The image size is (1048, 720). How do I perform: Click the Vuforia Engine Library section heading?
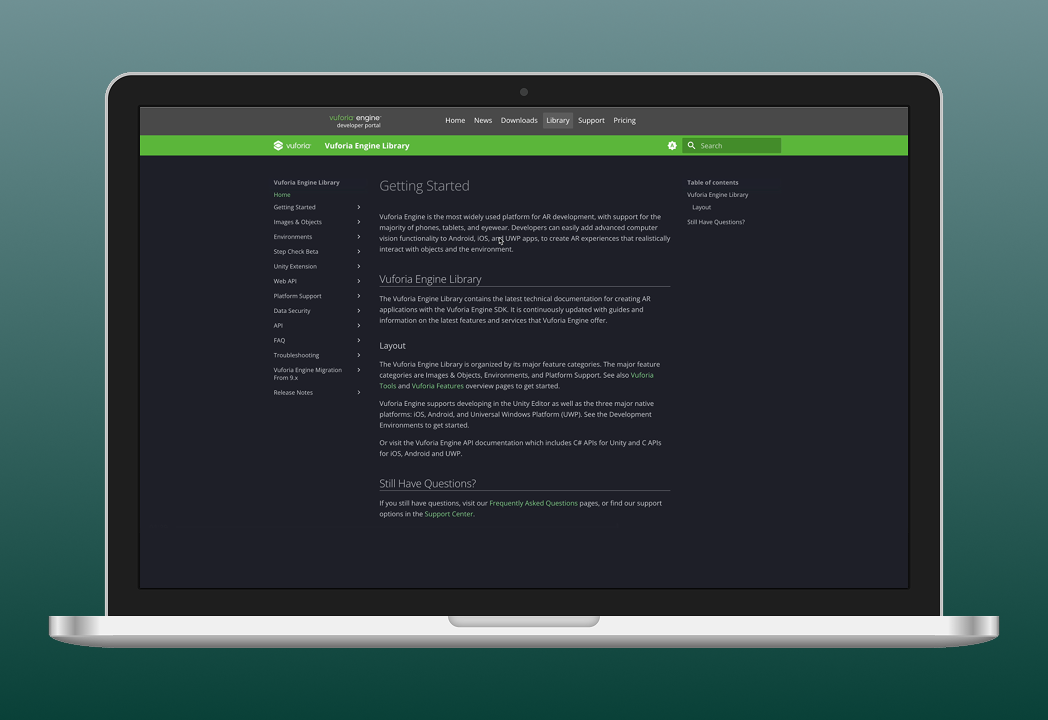point(430,279)
